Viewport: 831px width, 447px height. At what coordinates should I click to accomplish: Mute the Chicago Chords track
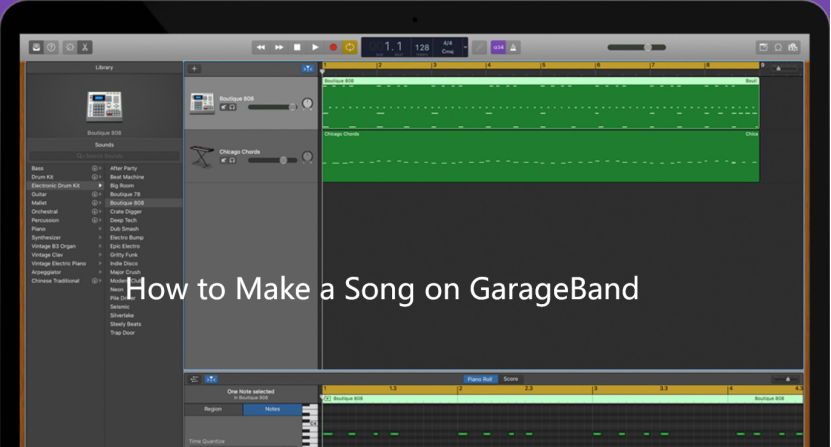tap(224, 160)
